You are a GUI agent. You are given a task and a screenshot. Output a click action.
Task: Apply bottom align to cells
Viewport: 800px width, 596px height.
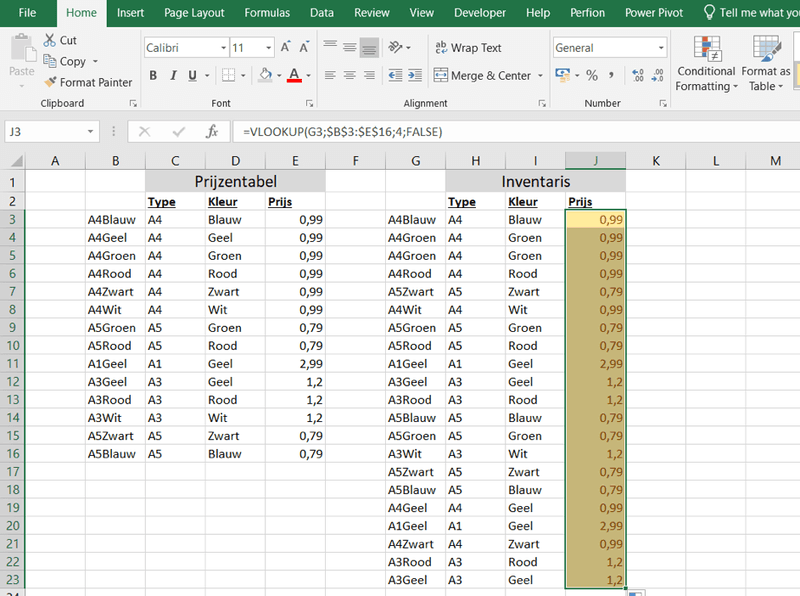369,47
